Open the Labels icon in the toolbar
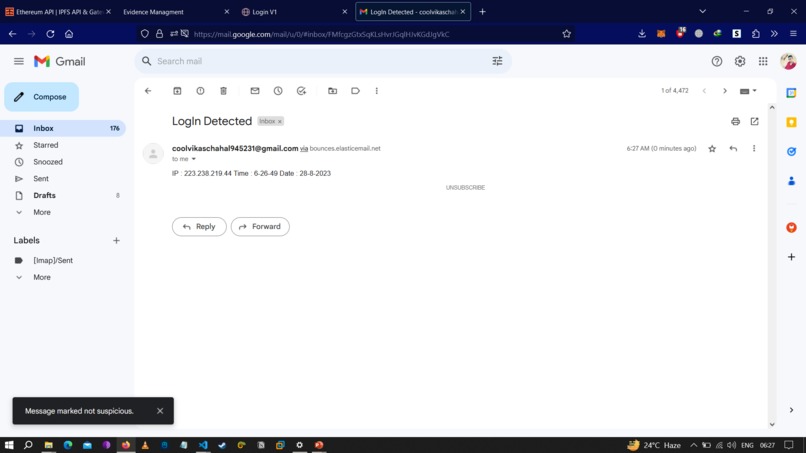Screen dimensions: 806x453 pos(355,91)
